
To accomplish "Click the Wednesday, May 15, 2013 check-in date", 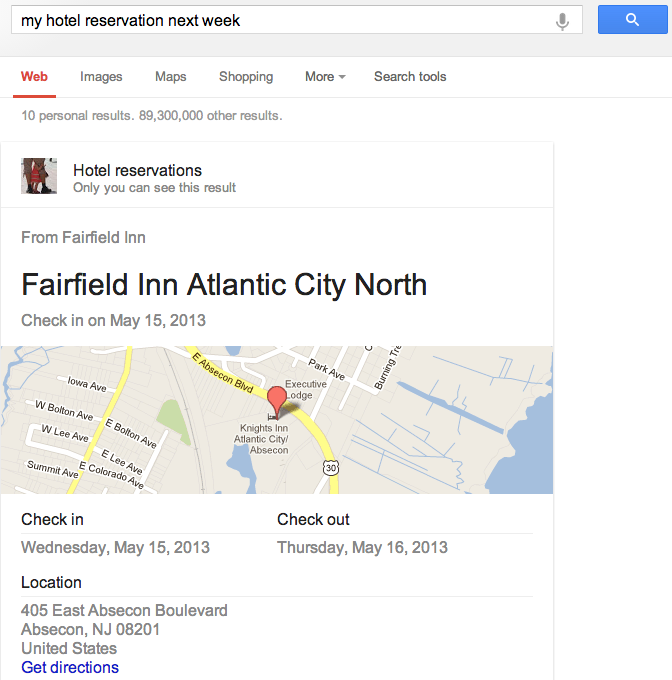I will click(115, 548).
